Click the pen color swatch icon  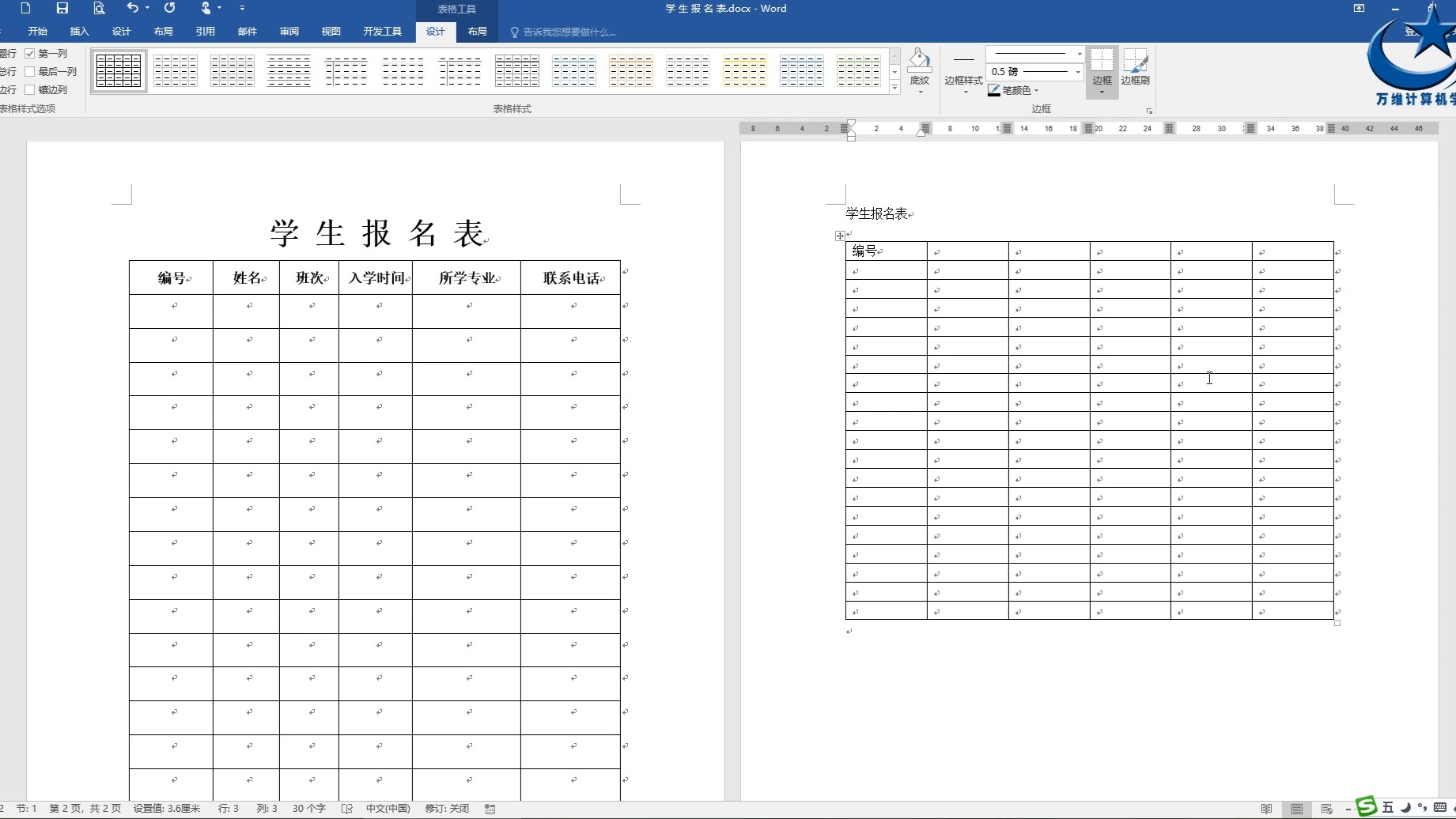pos(993,90)
